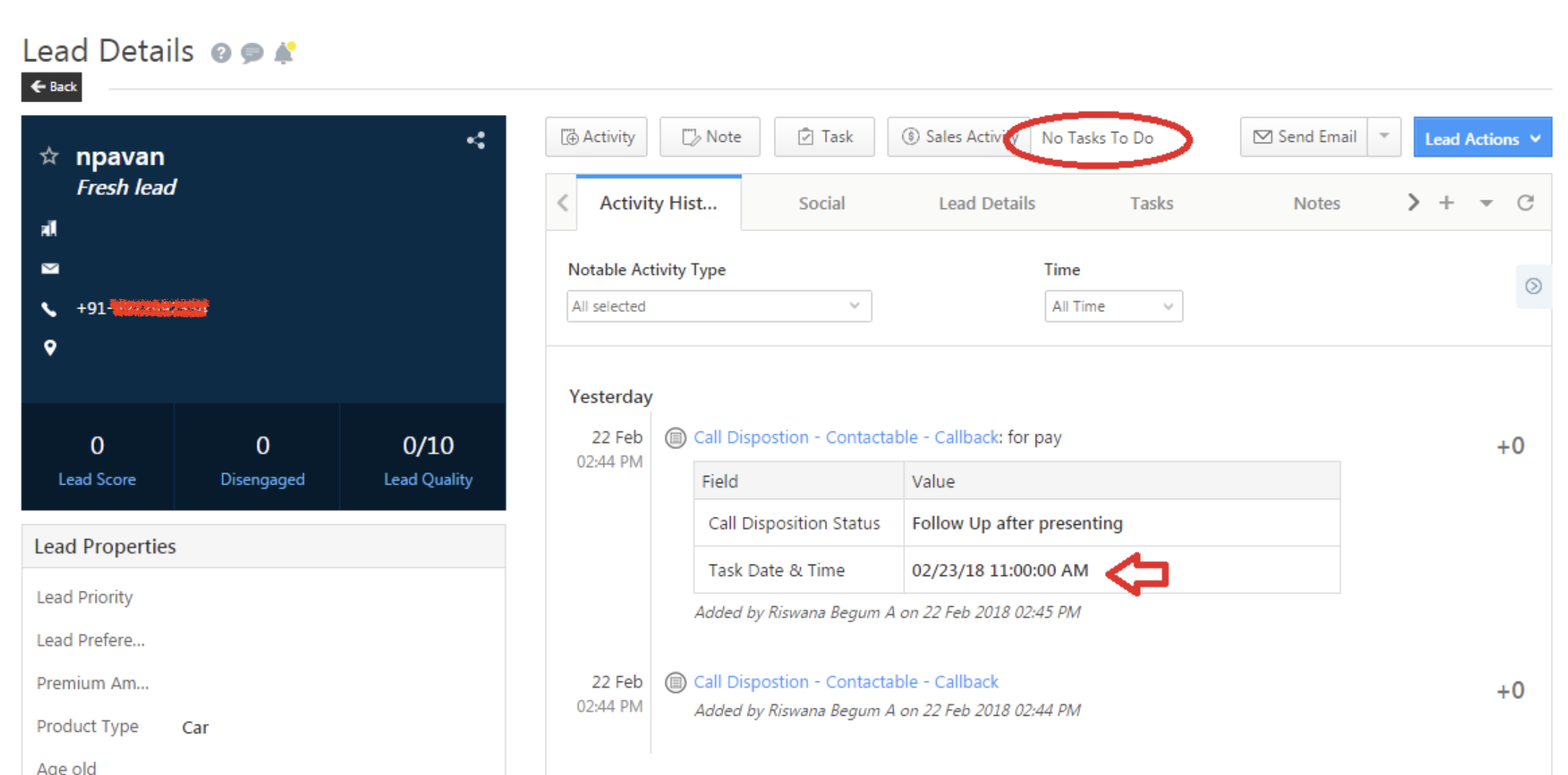Click the Lead Priority property label
This screenshot has width=1568, height=775.
click(x=85, y=597)
